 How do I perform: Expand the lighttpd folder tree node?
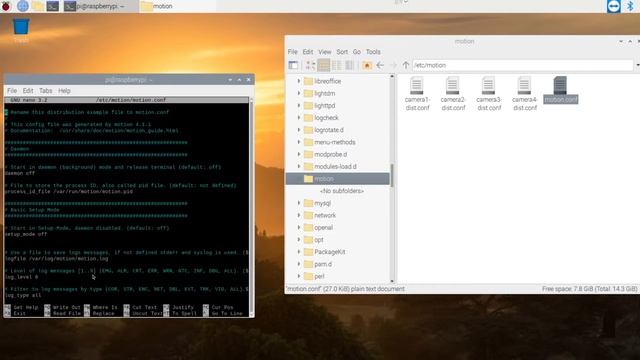coord(299,106)
